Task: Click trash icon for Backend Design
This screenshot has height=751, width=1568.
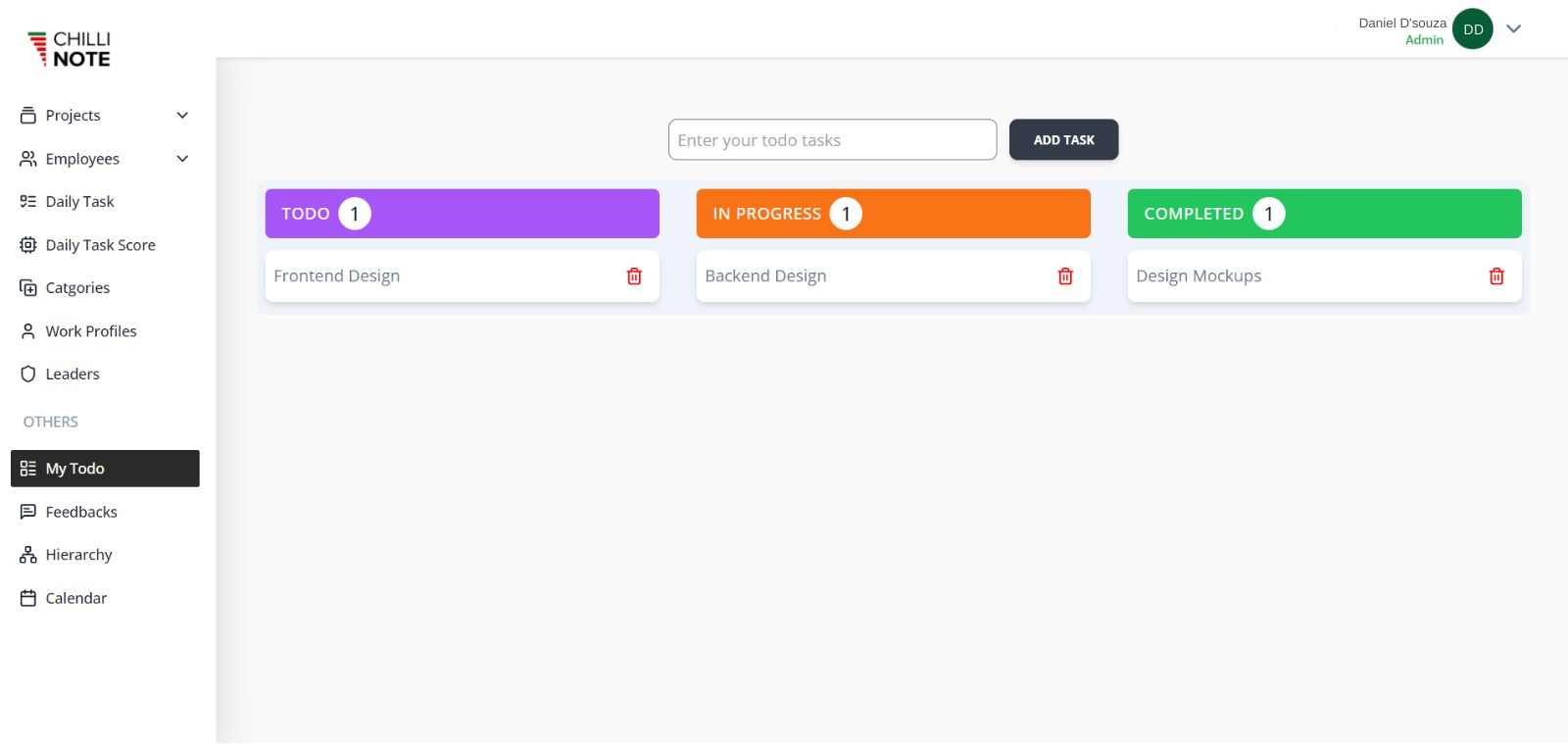Action: (x=1065, y=276)
